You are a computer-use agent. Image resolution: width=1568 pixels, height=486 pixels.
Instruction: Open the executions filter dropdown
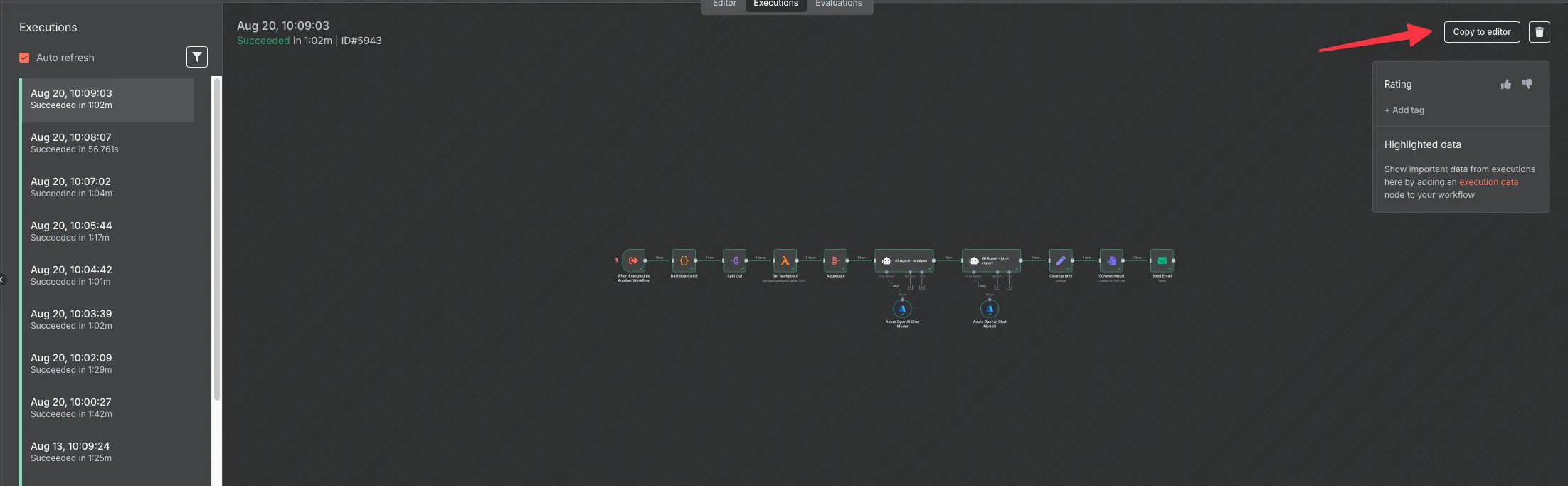click(x=197, y=57)
